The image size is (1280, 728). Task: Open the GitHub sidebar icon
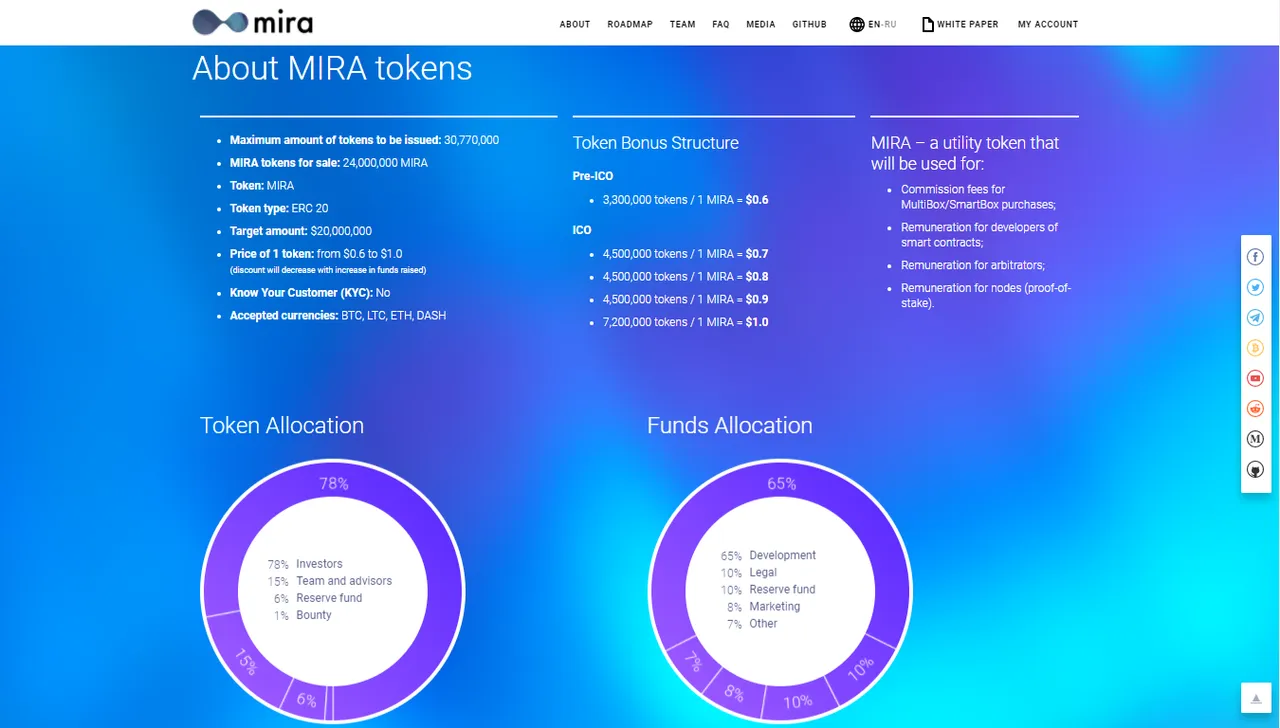pos(1256,470)
